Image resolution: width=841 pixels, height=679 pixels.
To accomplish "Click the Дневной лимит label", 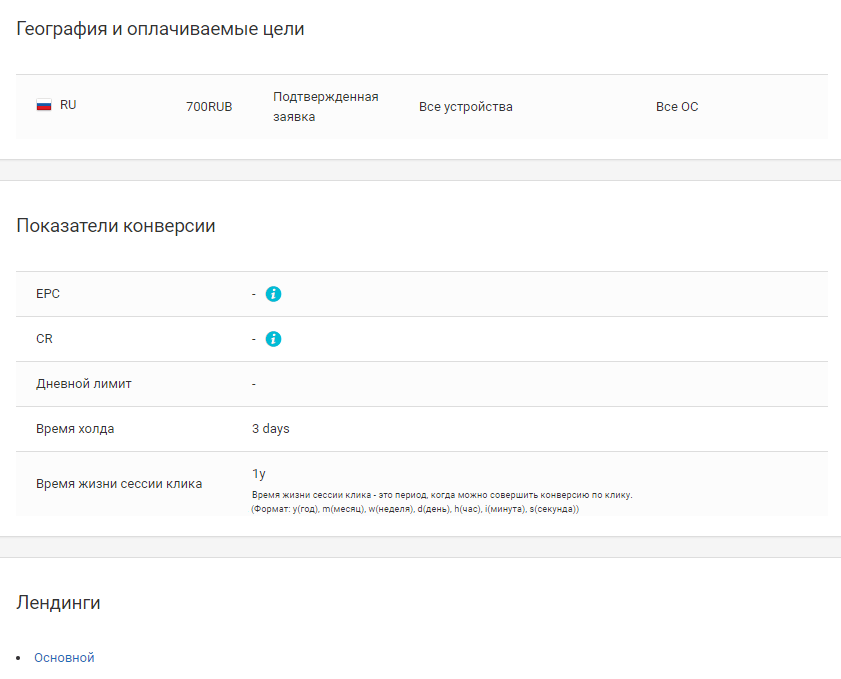I will click(84, 384).
